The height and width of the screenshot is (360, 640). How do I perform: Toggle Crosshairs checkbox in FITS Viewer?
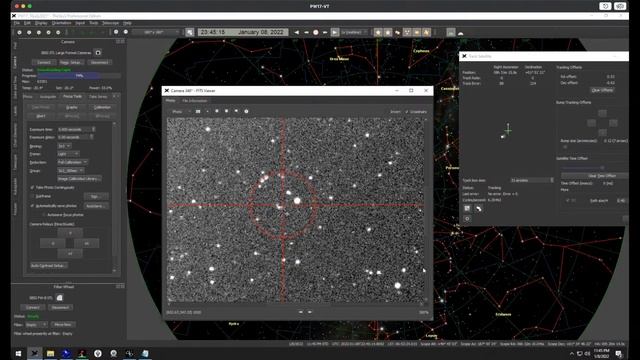(407, 112)
